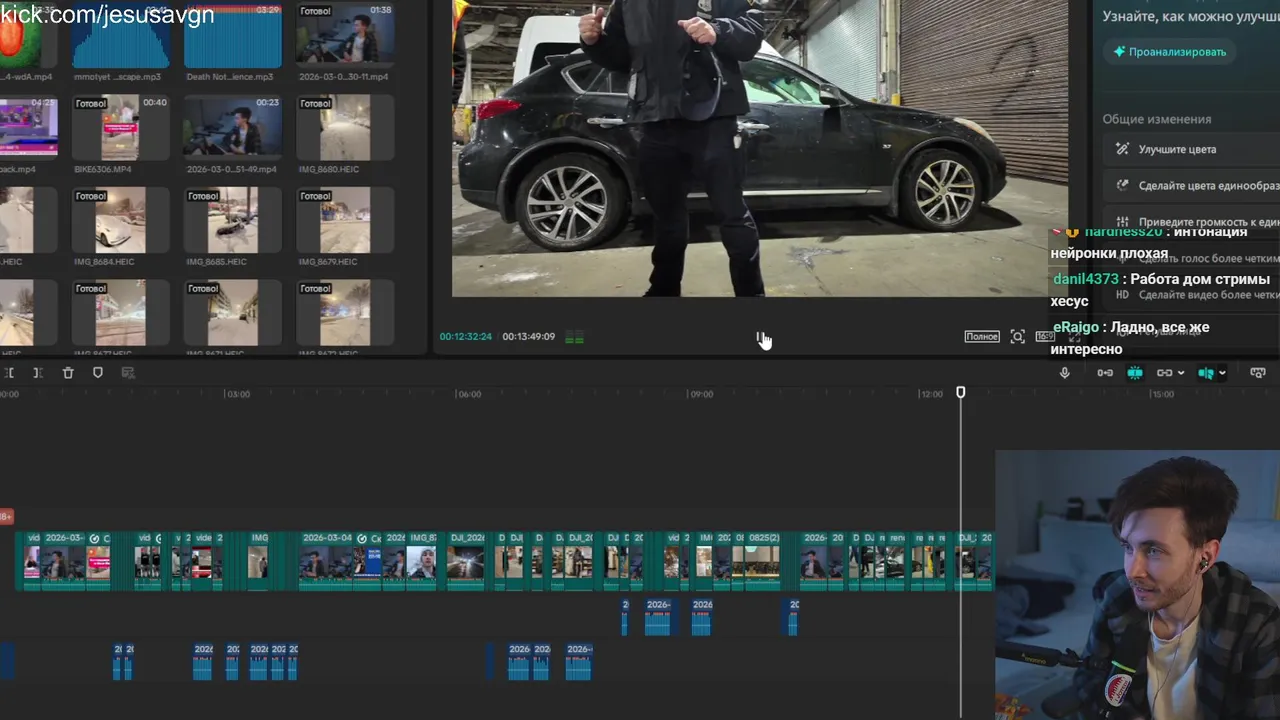The height and width of the screenshot is (720, 1280).
Task: Toggle the highlighted auto-snapping icon
Action: tap(1135, 373)
